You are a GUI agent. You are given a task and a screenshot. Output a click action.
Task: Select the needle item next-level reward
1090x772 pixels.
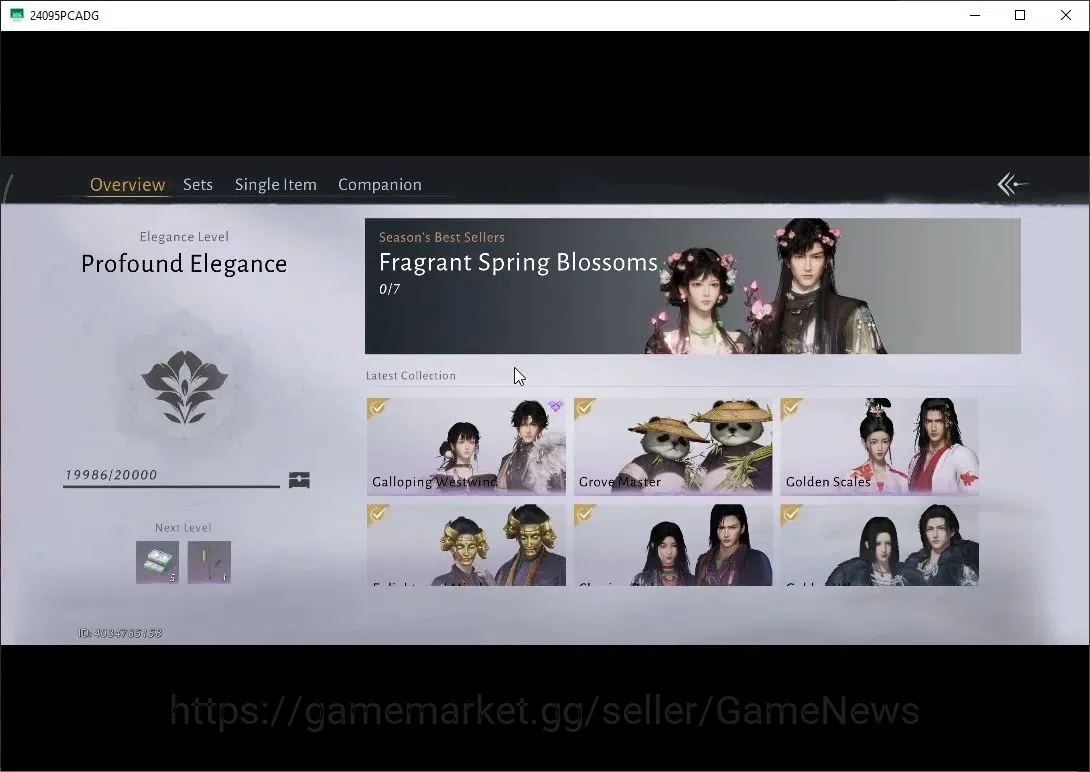pyautogui.click(x=209, y=561)
